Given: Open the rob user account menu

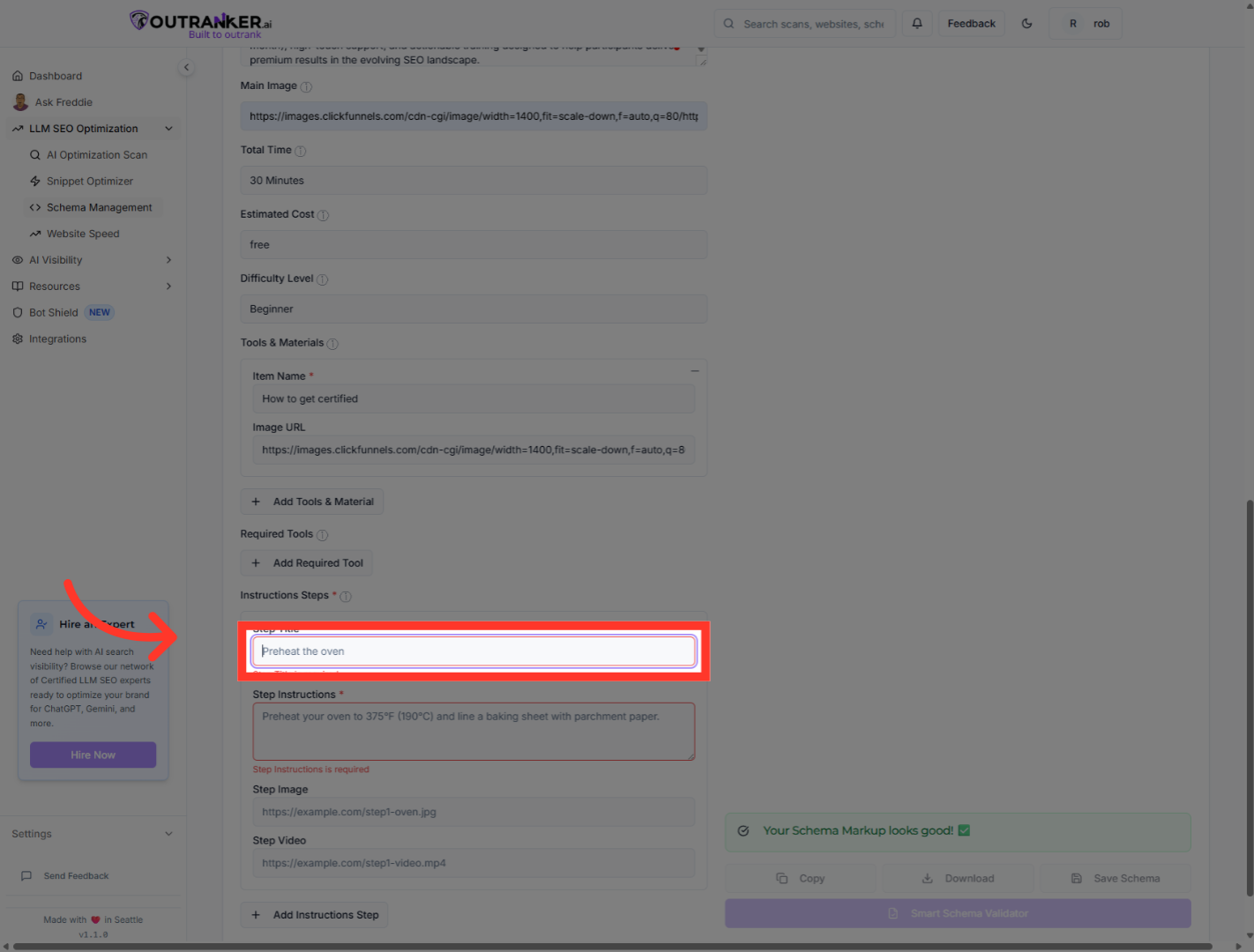Looking at the screenshot, I should coord(1086,24).
